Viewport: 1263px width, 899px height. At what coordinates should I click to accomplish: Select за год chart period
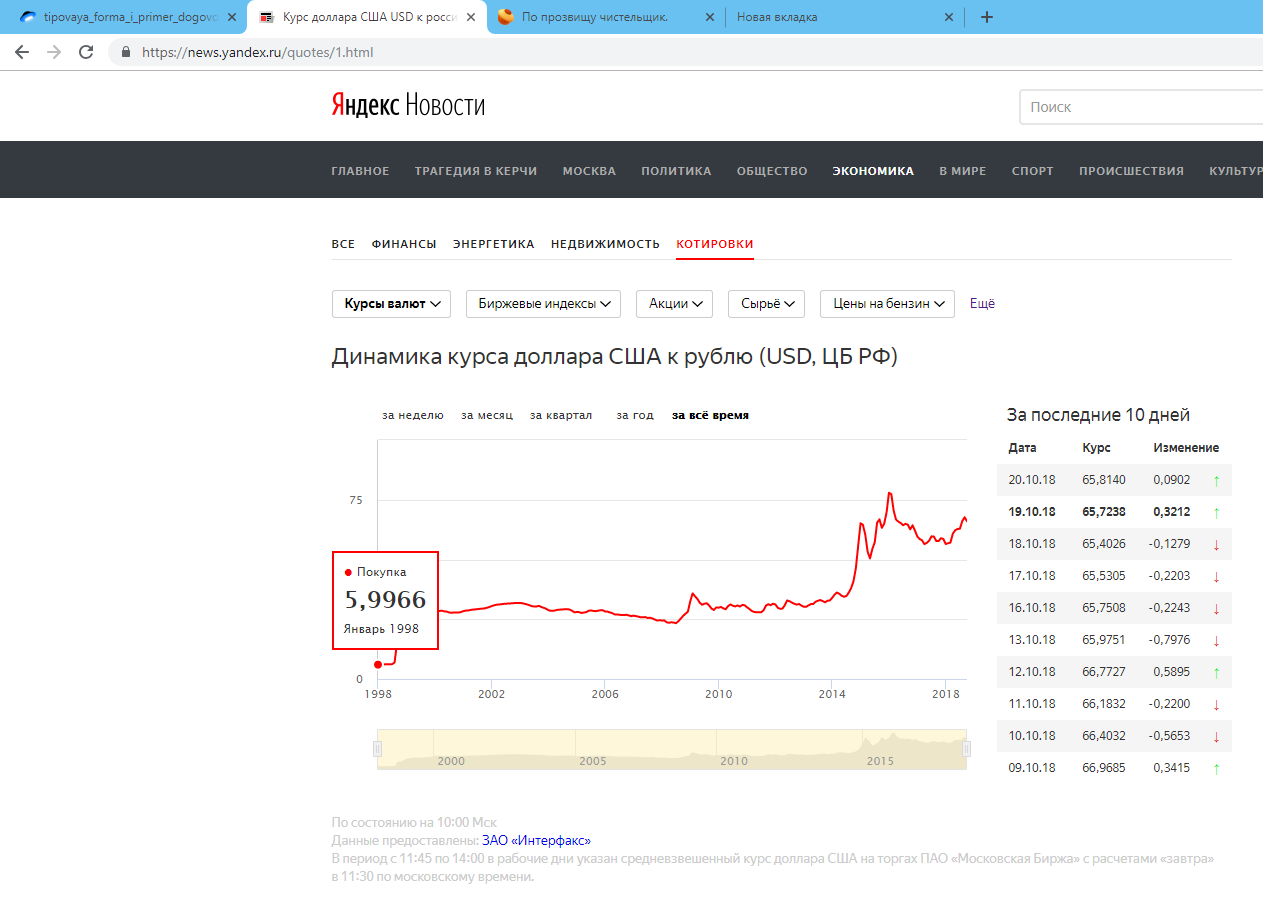635,415
